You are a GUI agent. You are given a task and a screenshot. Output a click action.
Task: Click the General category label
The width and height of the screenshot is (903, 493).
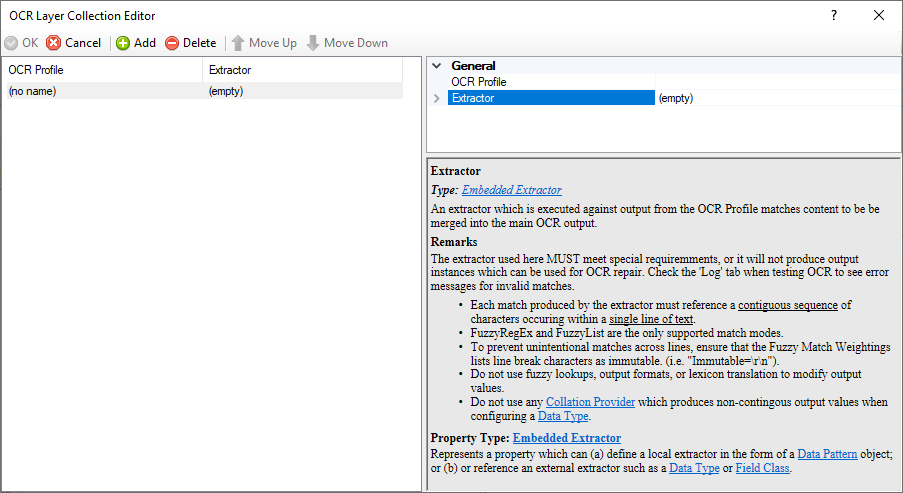click(x=473, y=66)
